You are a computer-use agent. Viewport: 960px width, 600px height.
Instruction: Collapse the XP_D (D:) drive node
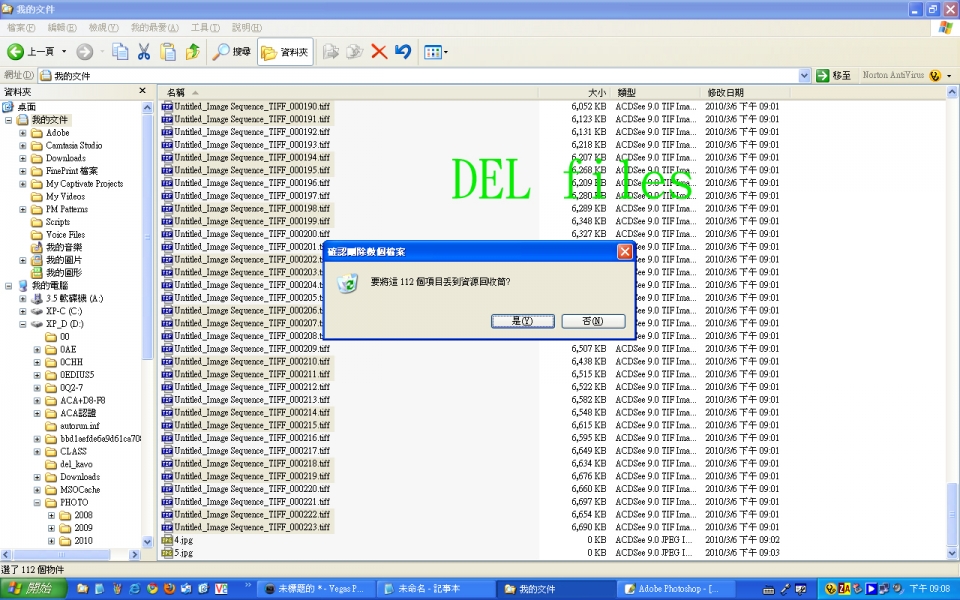(23, 324)
